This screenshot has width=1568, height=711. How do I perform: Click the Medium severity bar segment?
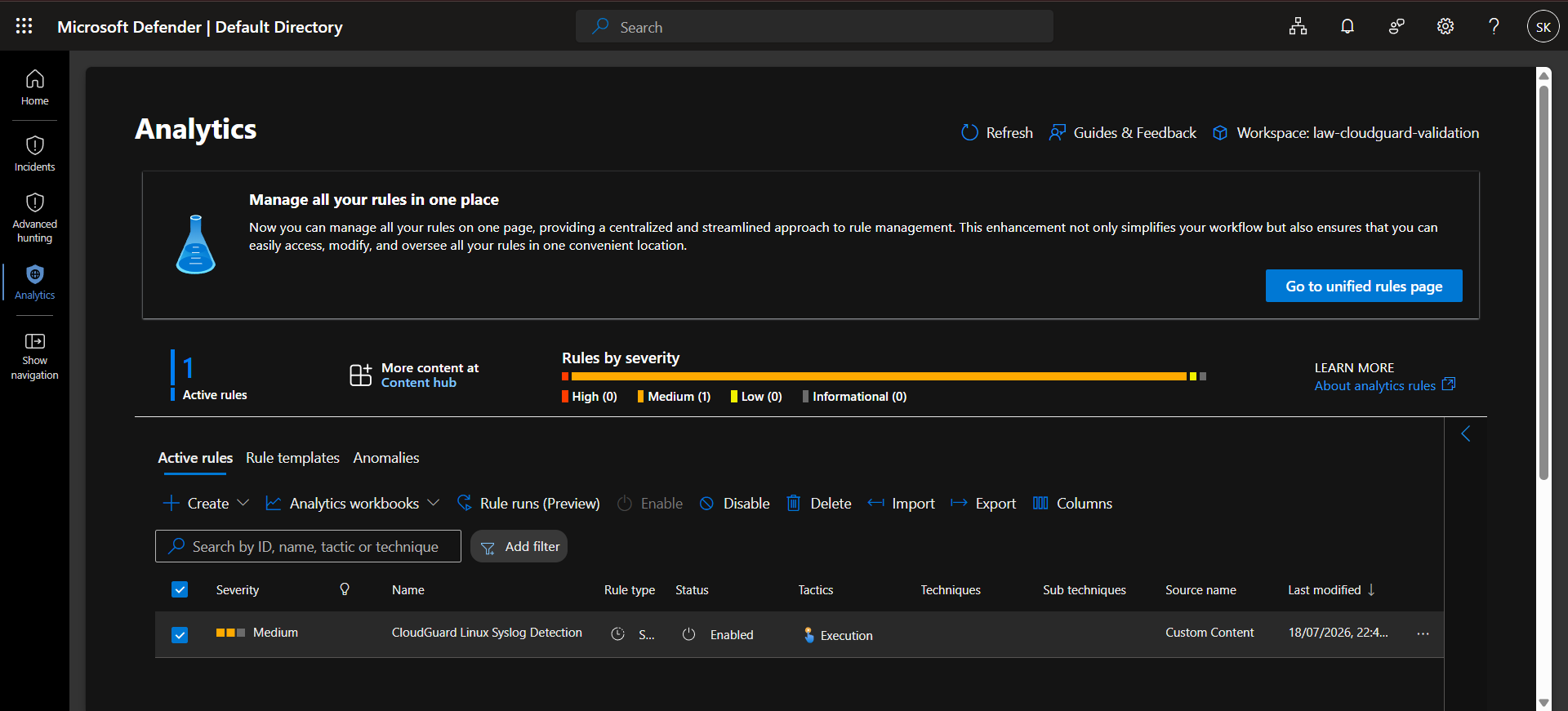(x=879, y=376)
